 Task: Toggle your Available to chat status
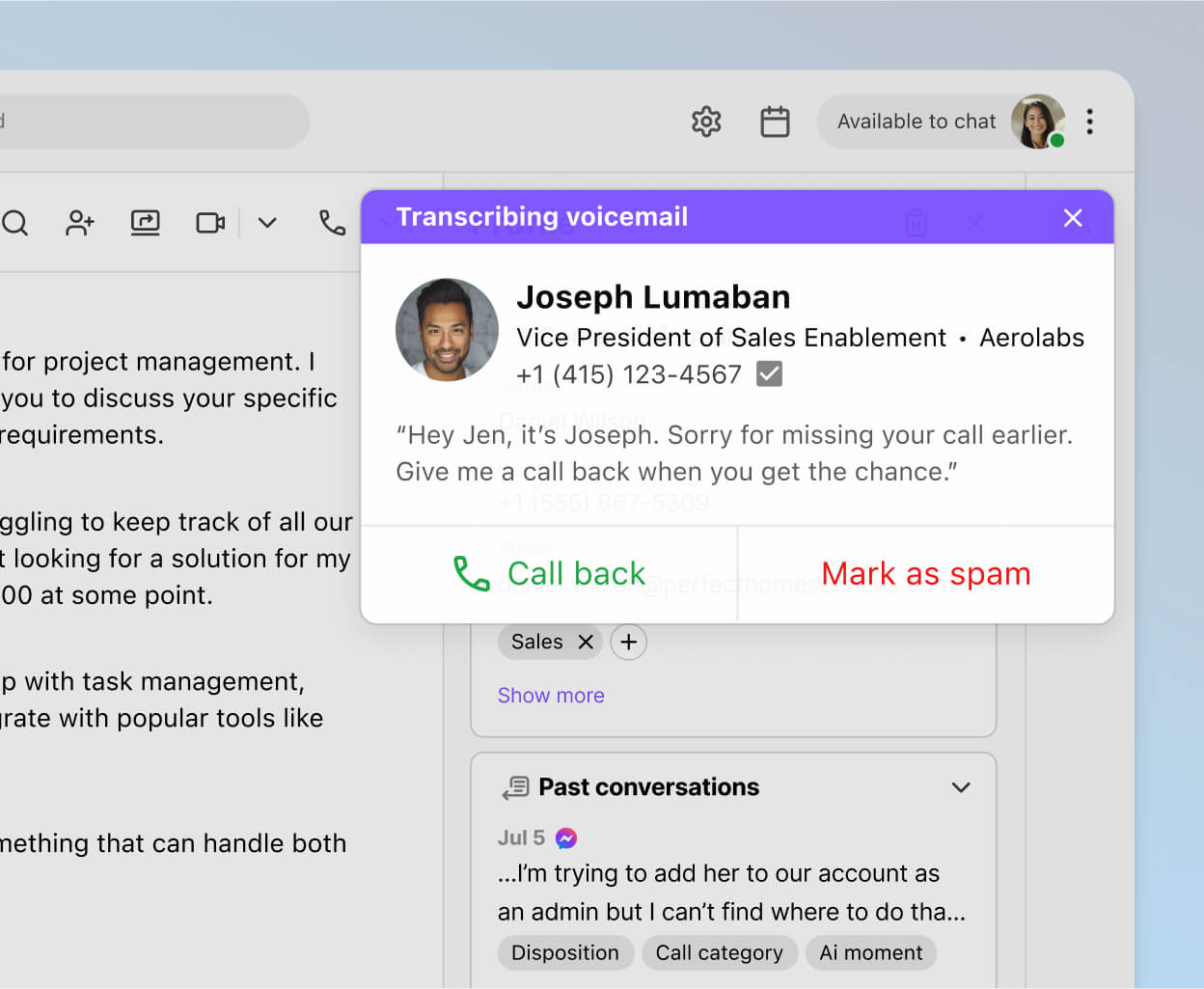pos(917,122)
